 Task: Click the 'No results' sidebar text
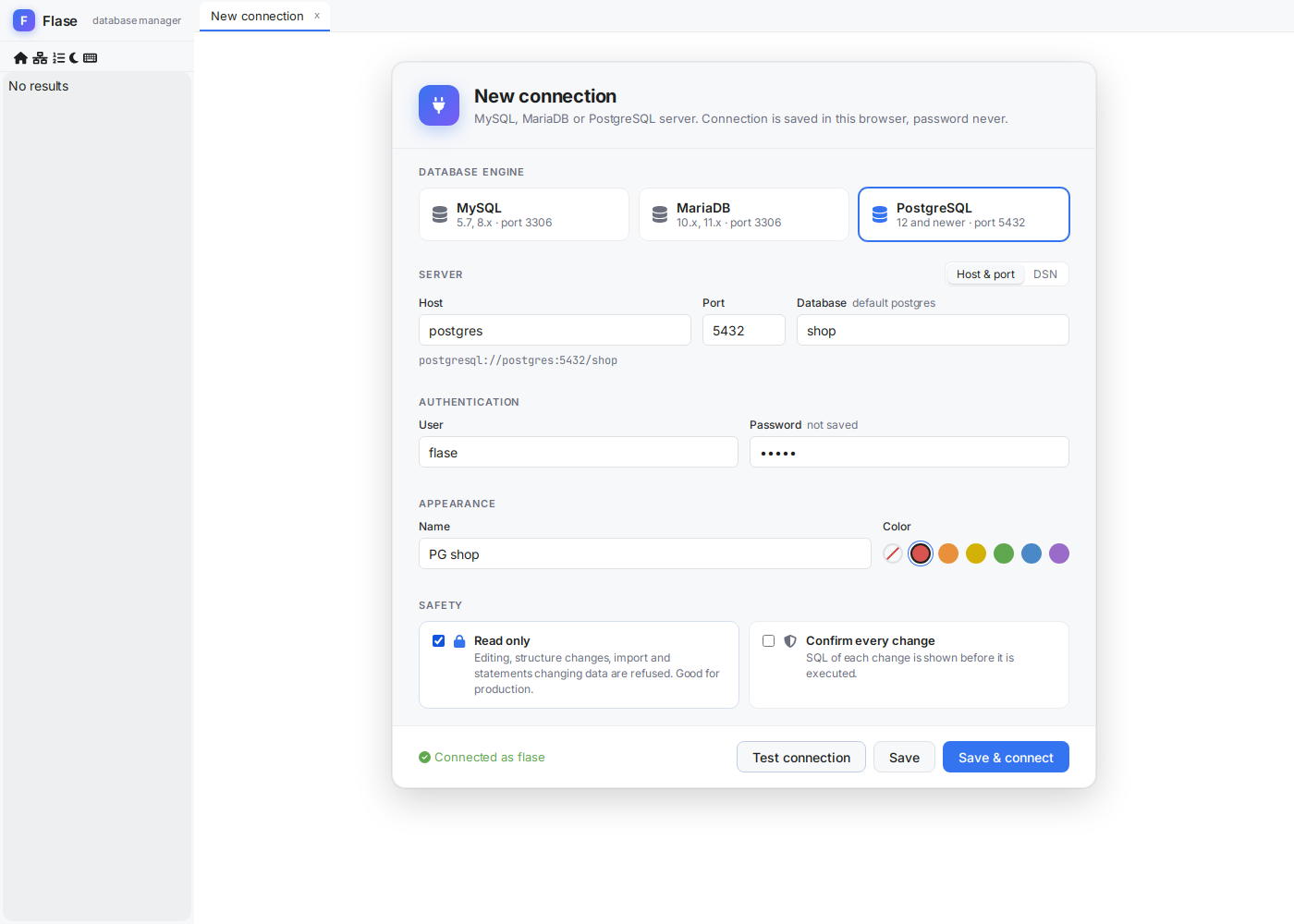click(x=39, y=86)
